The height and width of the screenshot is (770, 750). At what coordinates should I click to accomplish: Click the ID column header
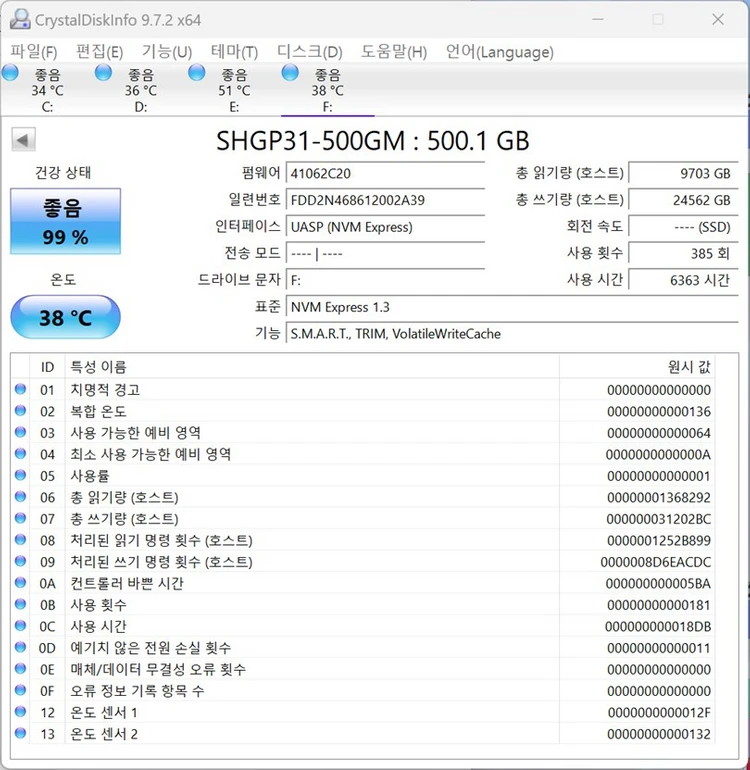(x=47, y=367)
